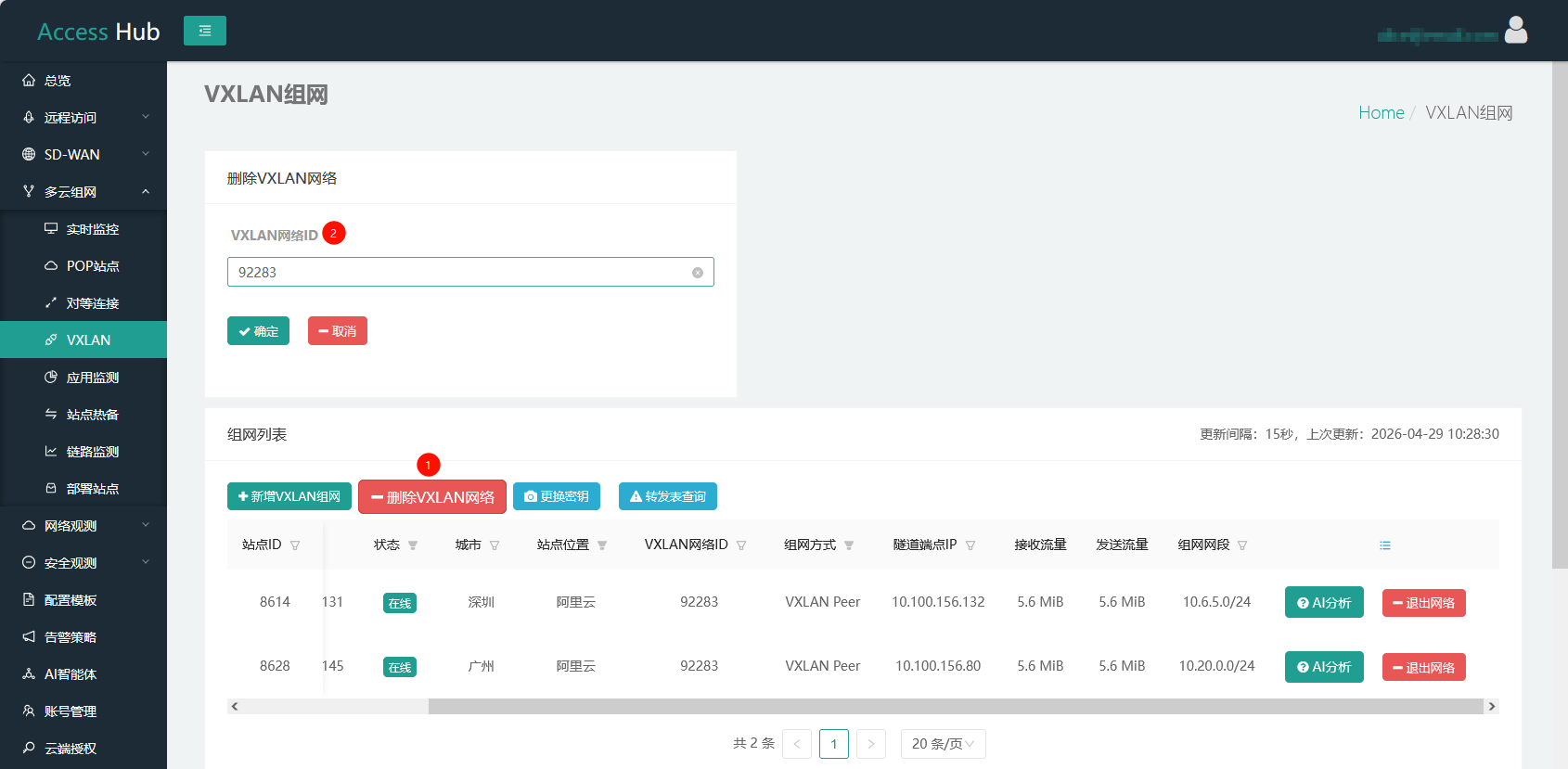Click the horizontal scrollbar right arrow
Screen dimensions: 1568x769
click(x=1492, y=707)
